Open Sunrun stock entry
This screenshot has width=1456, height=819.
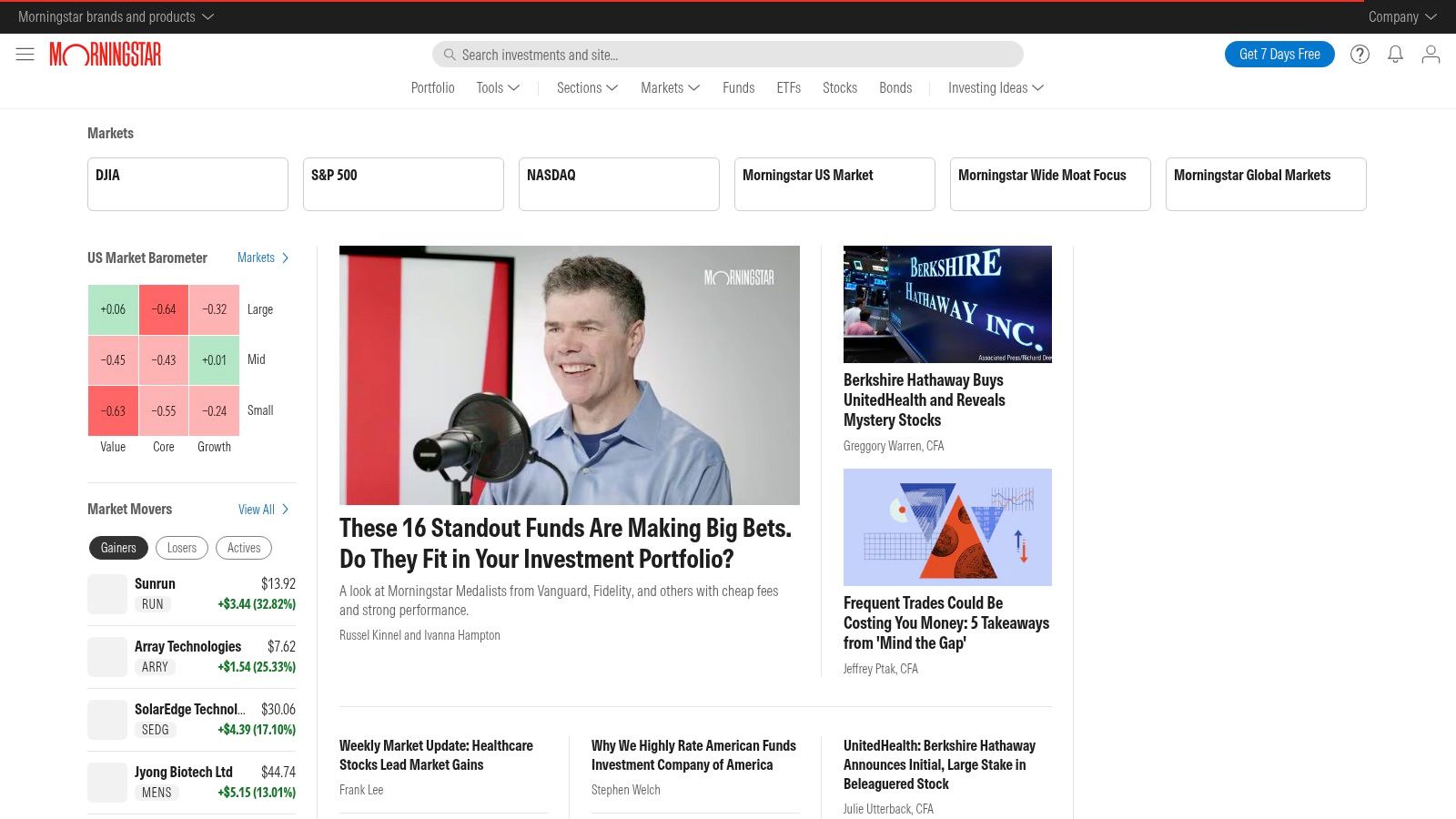(x=192, y=594)
